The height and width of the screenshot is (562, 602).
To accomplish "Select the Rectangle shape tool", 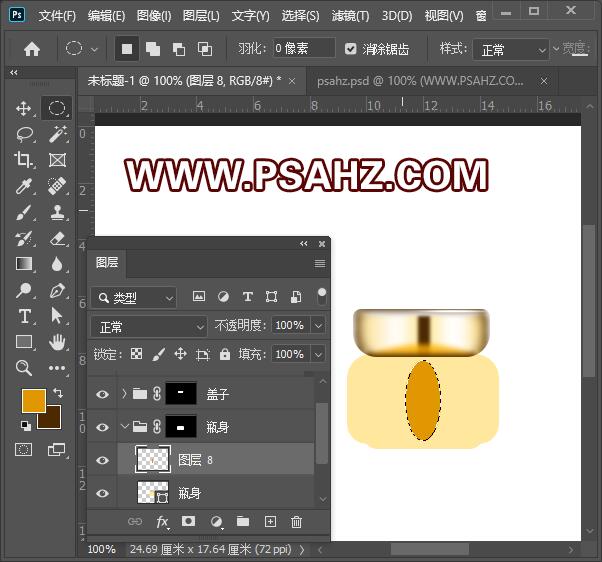I will point(24,342).
